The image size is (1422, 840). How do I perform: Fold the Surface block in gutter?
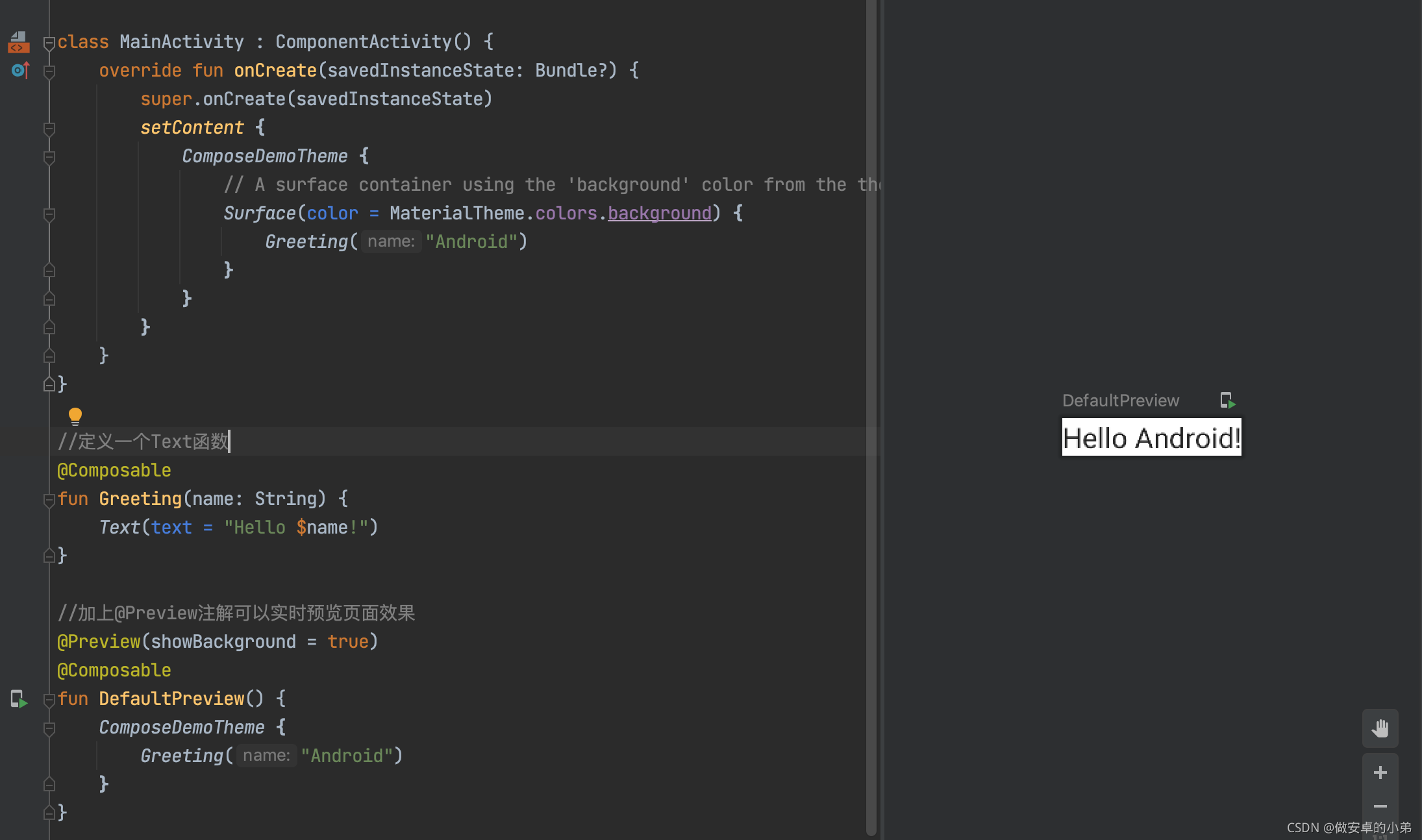[x=49, y=214]
